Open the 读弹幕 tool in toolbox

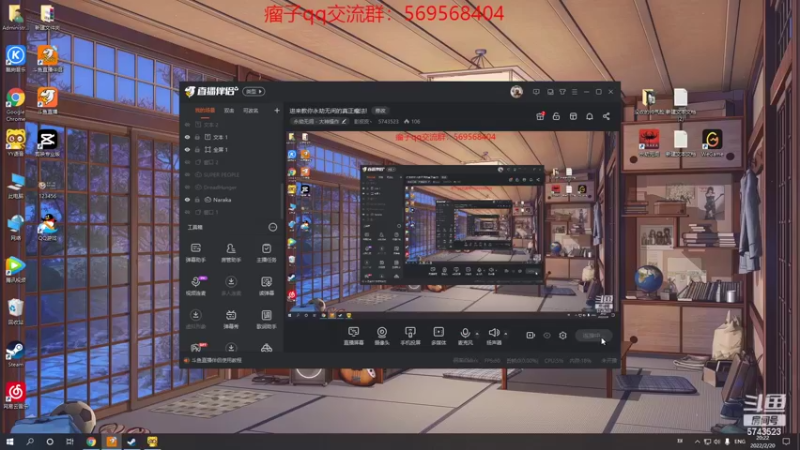click(x=266, y=286)
